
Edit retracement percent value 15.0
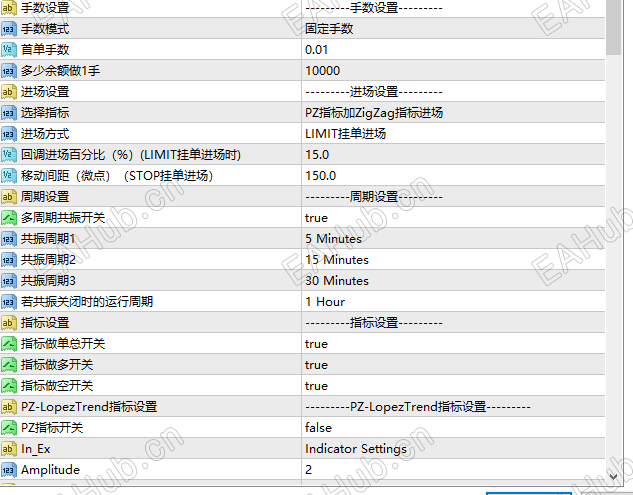coord(453,155)
